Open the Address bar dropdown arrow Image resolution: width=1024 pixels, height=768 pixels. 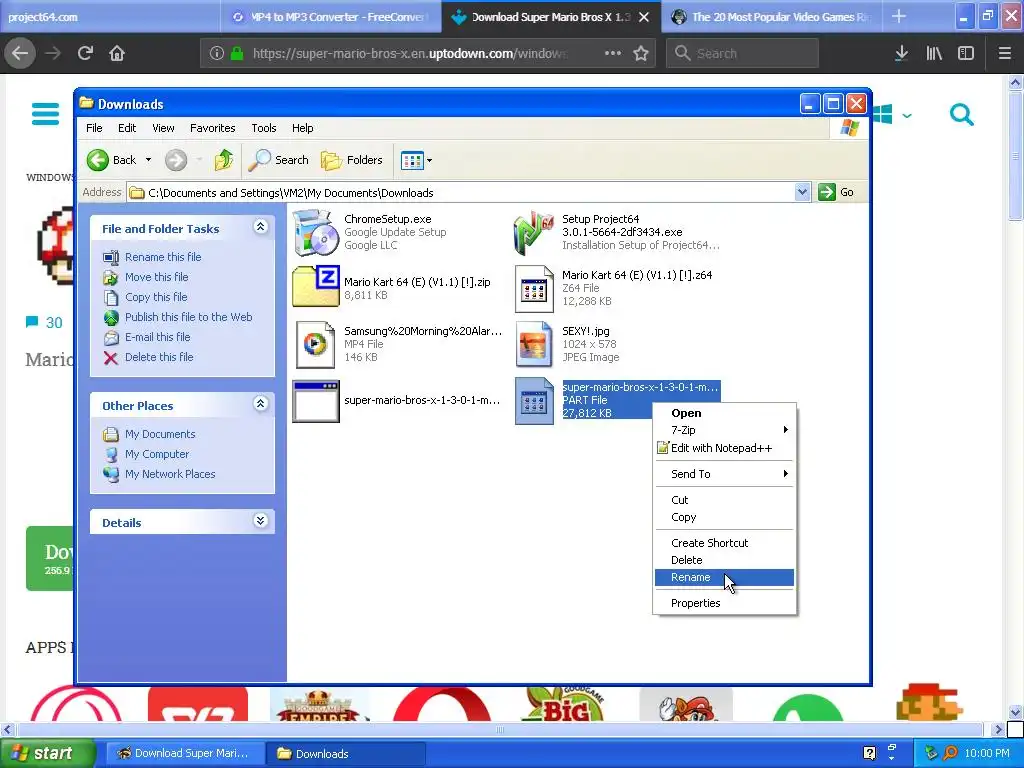[x=802, y=192]
